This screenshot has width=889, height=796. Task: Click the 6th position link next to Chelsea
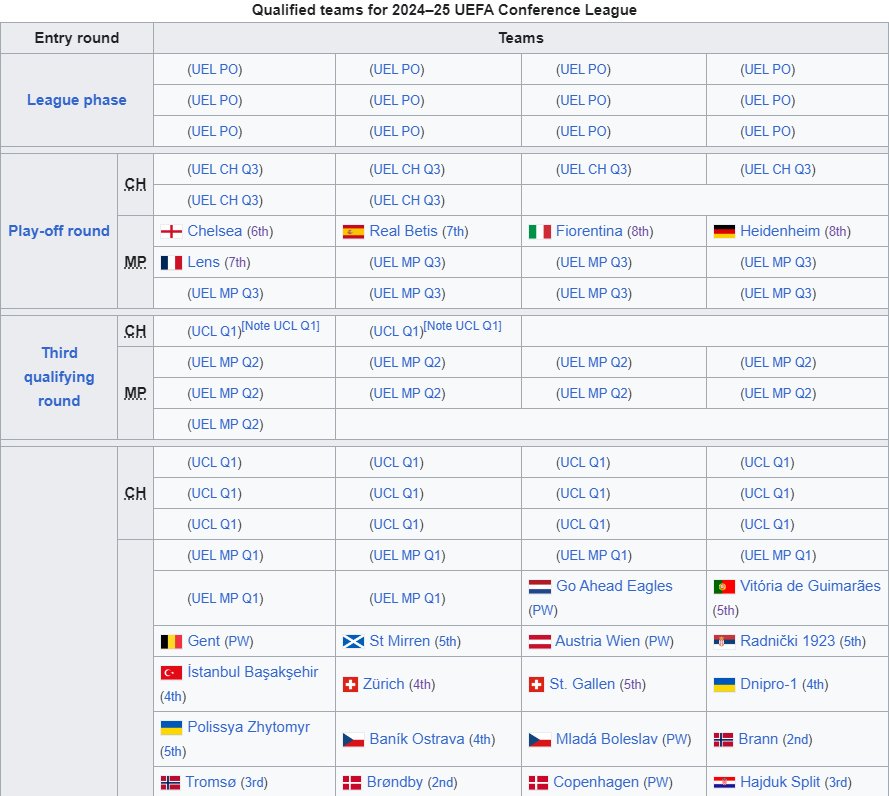click(260, 231)
